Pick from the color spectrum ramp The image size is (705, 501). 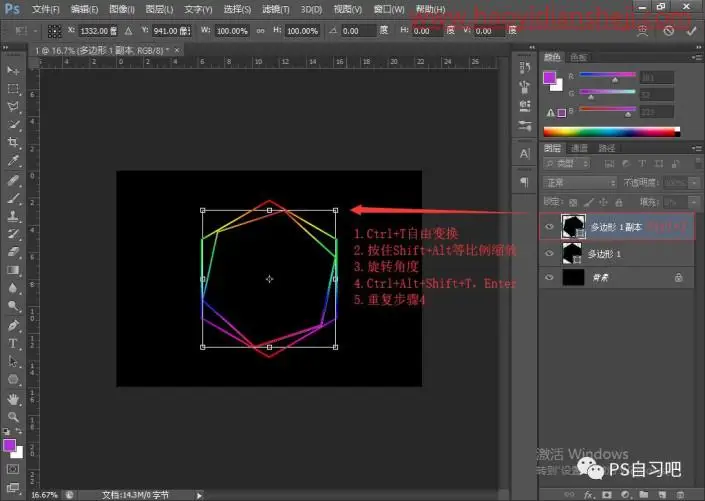click(x=611, y=132)
